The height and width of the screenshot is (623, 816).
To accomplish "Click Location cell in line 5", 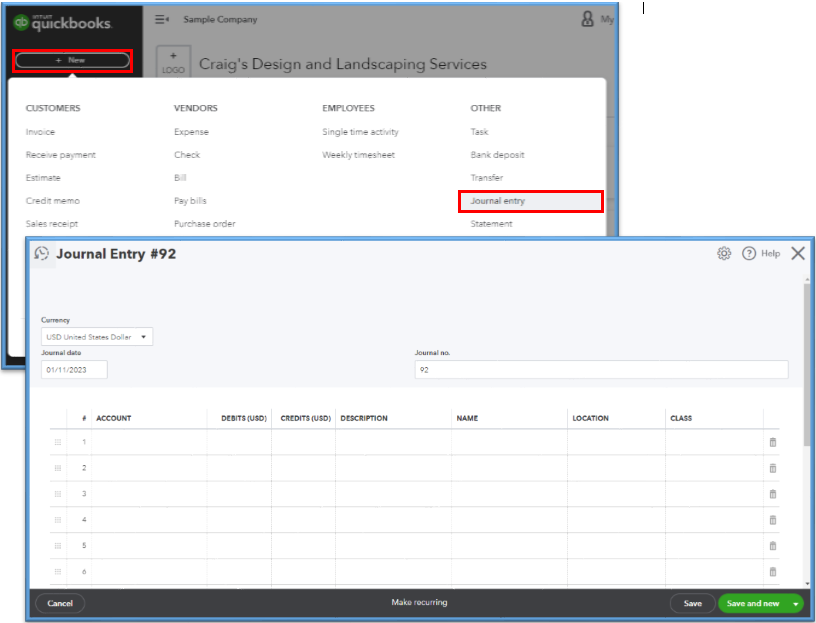I will [616, 545].
